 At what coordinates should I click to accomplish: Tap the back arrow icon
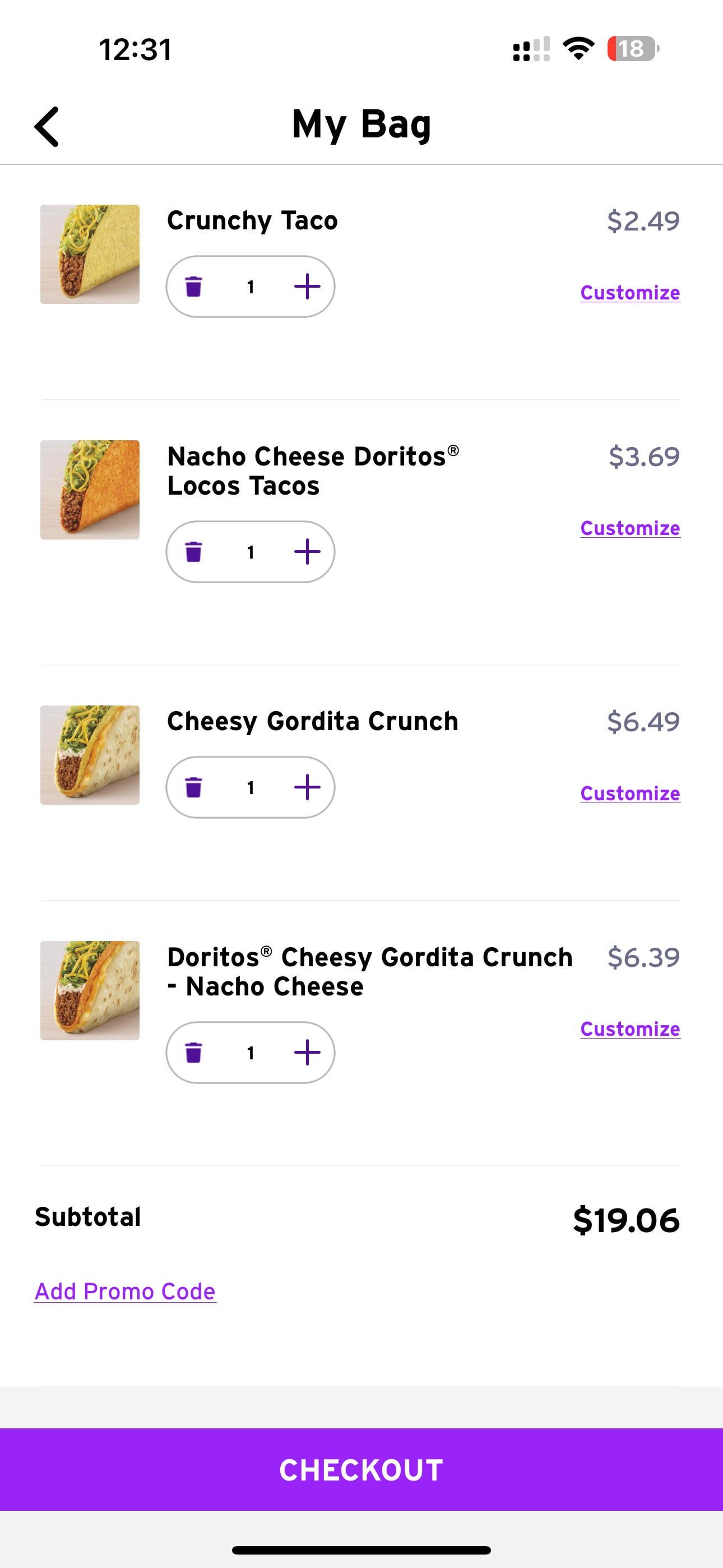pyautogui.click(x=47, y=127)
